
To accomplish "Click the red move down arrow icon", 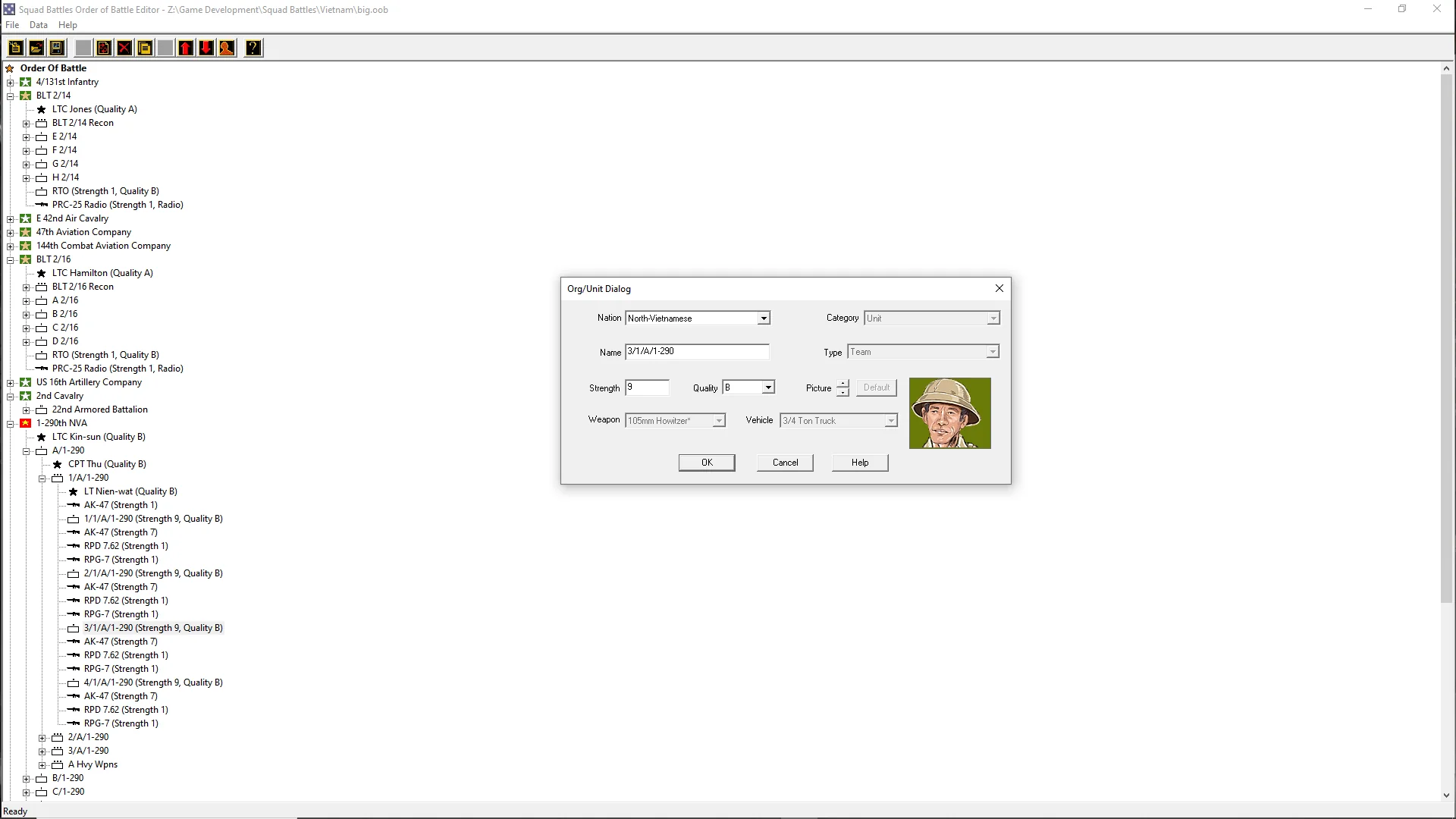I will [x=206, y=48].
